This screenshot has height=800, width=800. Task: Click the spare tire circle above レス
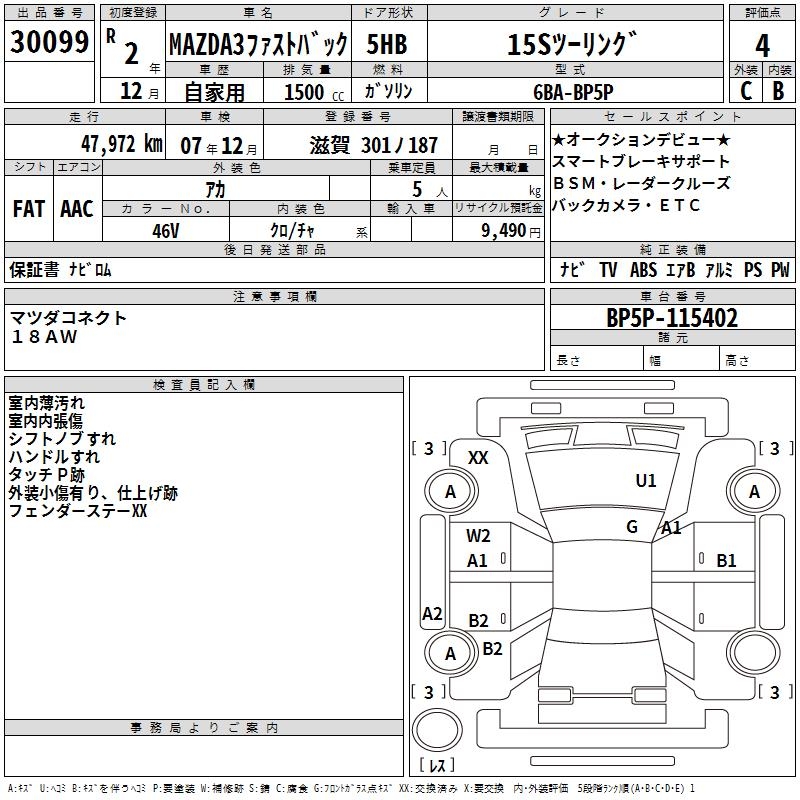click(437, 730)
